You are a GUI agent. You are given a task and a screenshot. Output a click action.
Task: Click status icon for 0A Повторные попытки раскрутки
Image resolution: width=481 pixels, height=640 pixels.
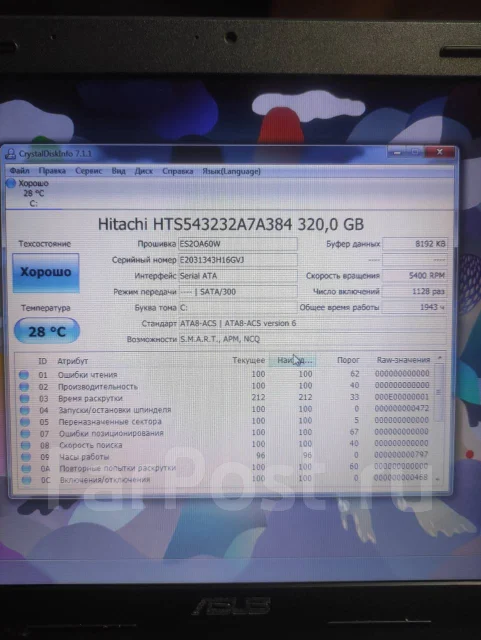tap(26, 468)
